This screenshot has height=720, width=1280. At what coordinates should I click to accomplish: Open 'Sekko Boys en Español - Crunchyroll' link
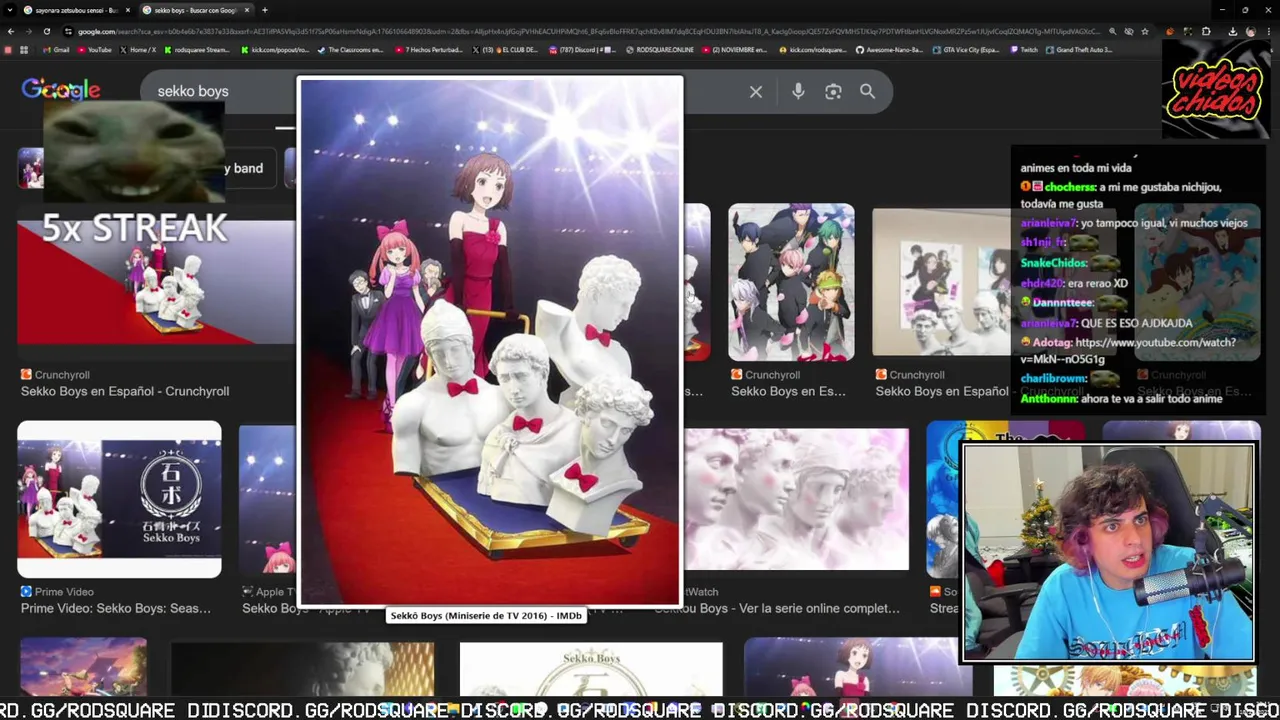125,391
